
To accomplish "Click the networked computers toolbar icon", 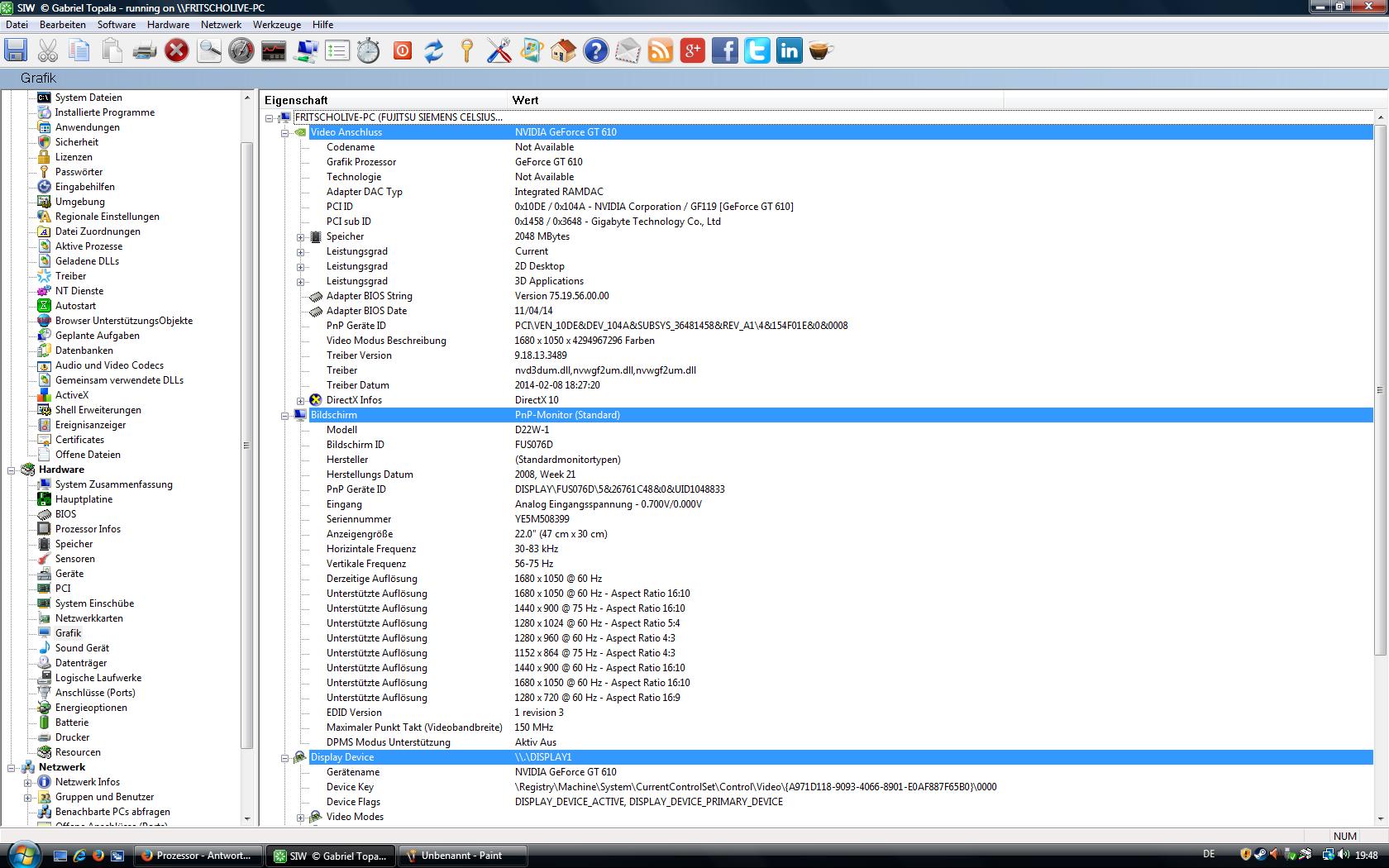I will [x=306, y=50].
